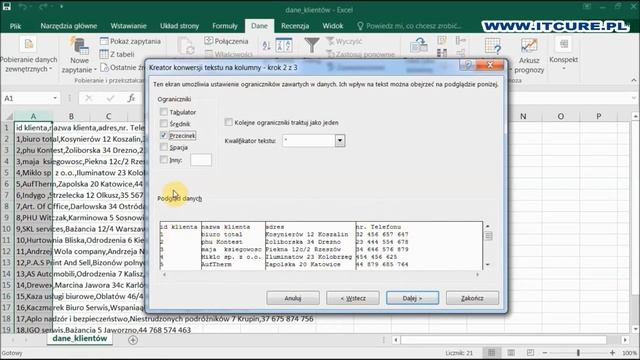
Task: Click the preview cell 'biuro total'
Action: pyautogui.click(x=222, y=234)
